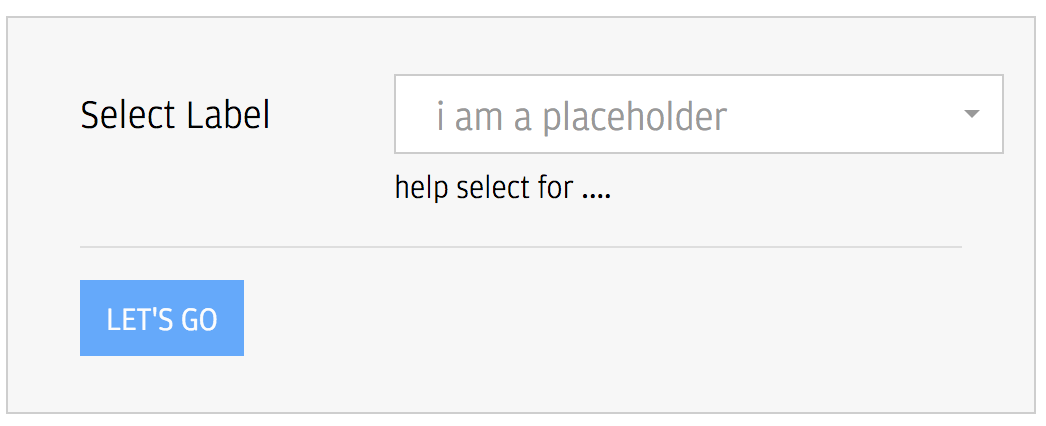Submit the form with LET'S GO

tap(162, 318)
